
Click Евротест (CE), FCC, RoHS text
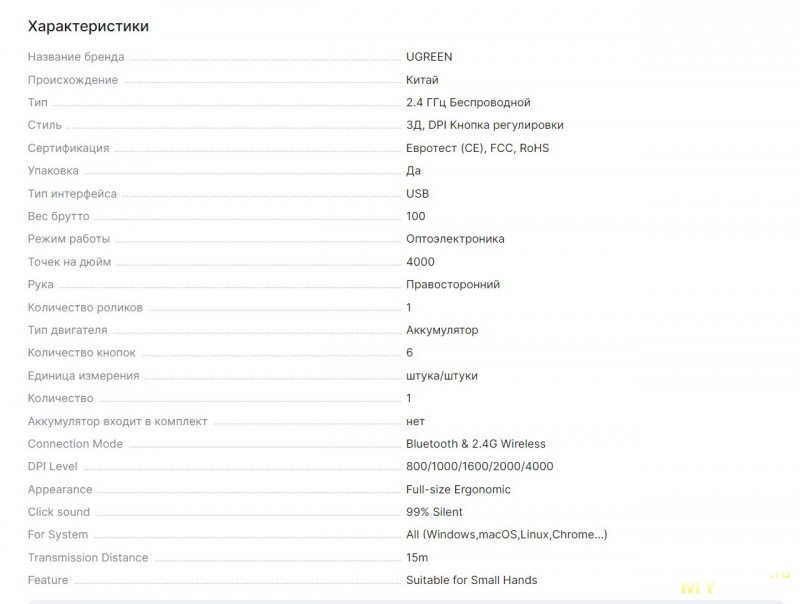click(x=477, y=148)
